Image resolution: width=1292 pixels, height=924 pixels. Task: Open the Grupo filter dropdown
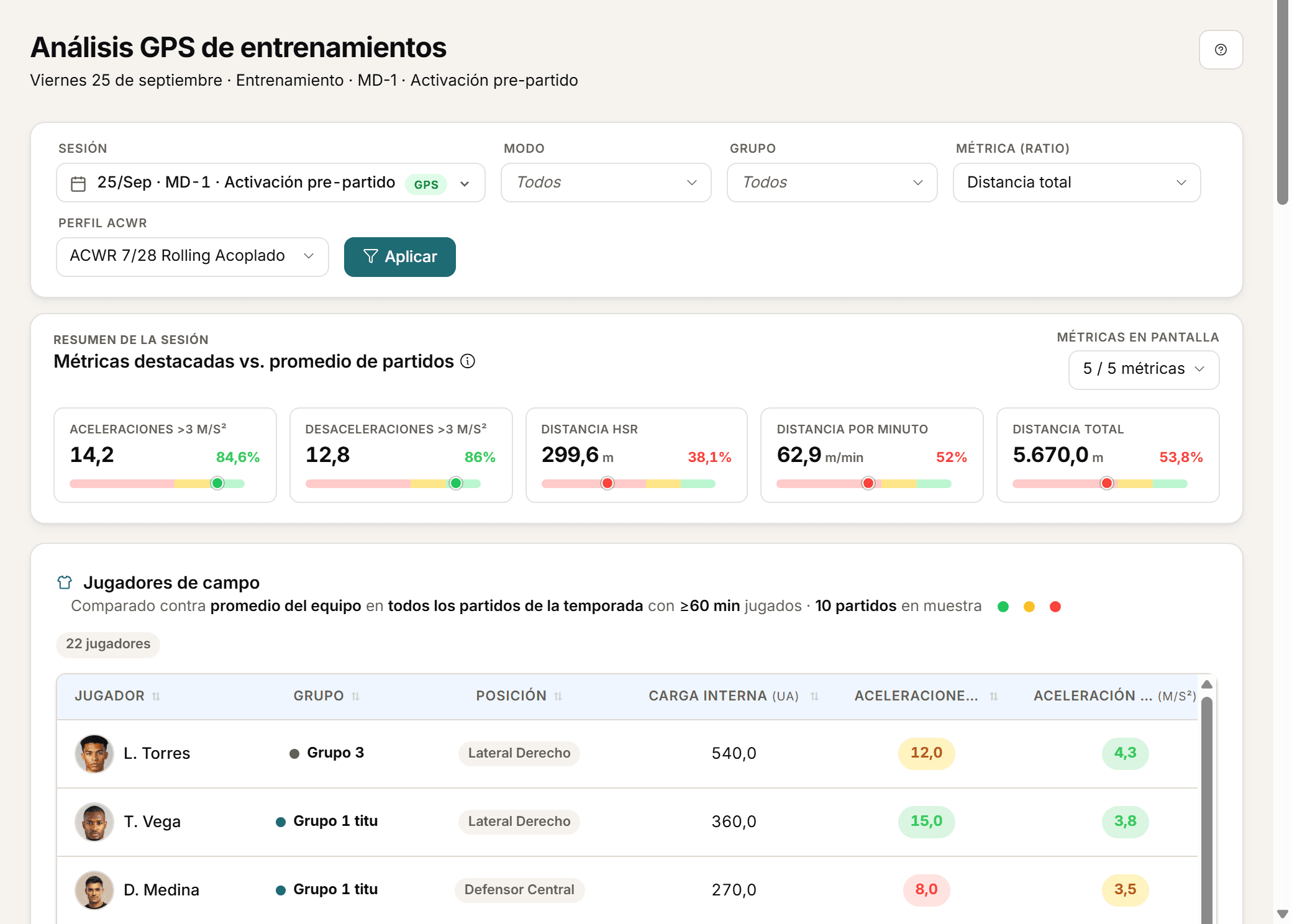(832, 183)
